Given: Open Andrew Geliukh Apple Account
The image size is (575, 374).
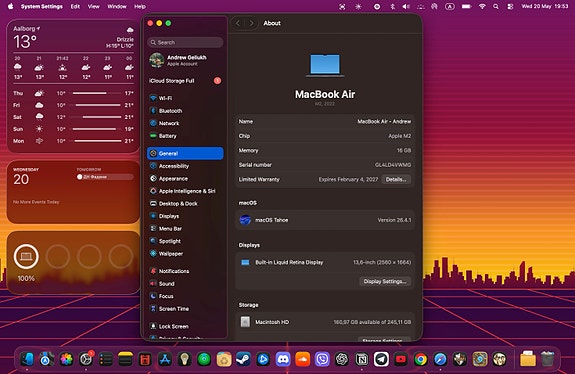Looking at the screenshot, I should click(185, 60).
